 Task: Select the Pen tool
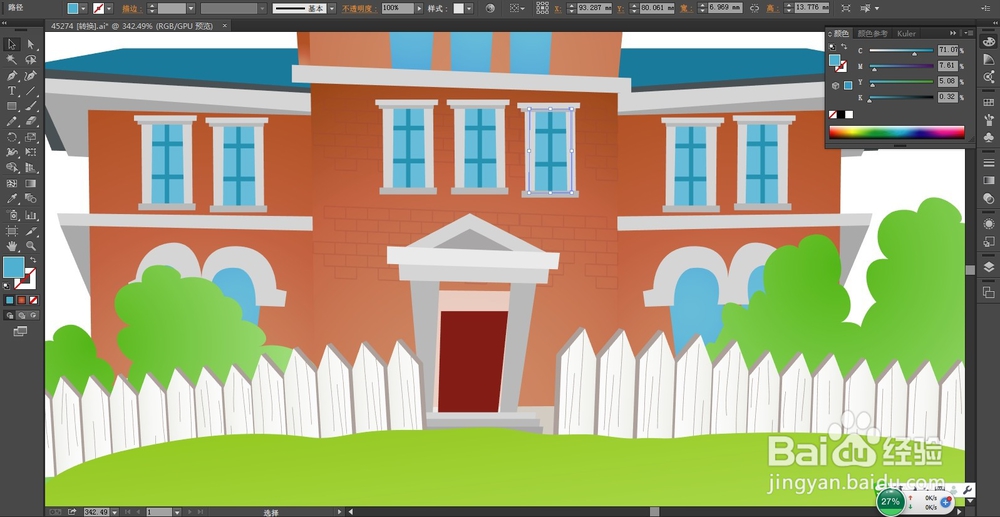point(11,75)
